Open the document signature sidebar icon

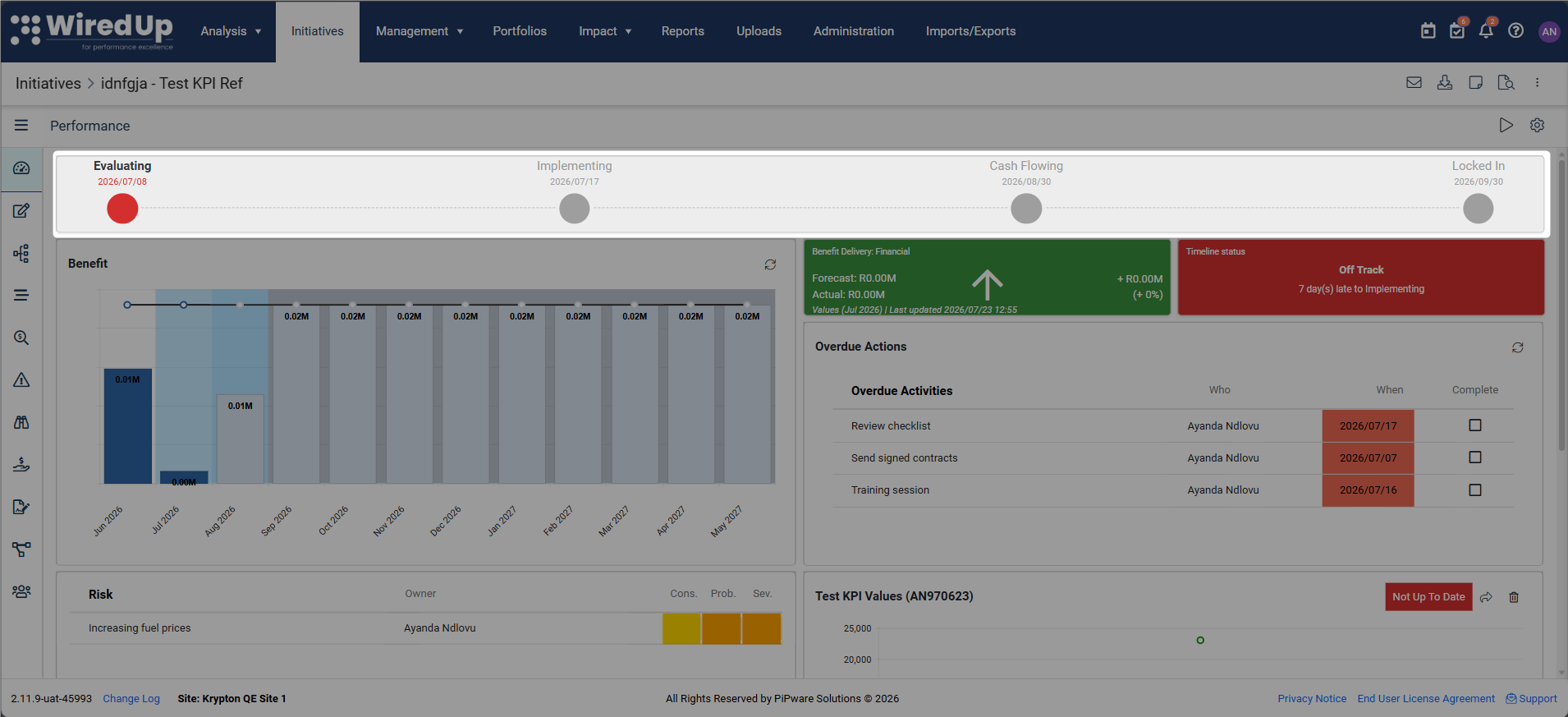[x=21, y=507]
